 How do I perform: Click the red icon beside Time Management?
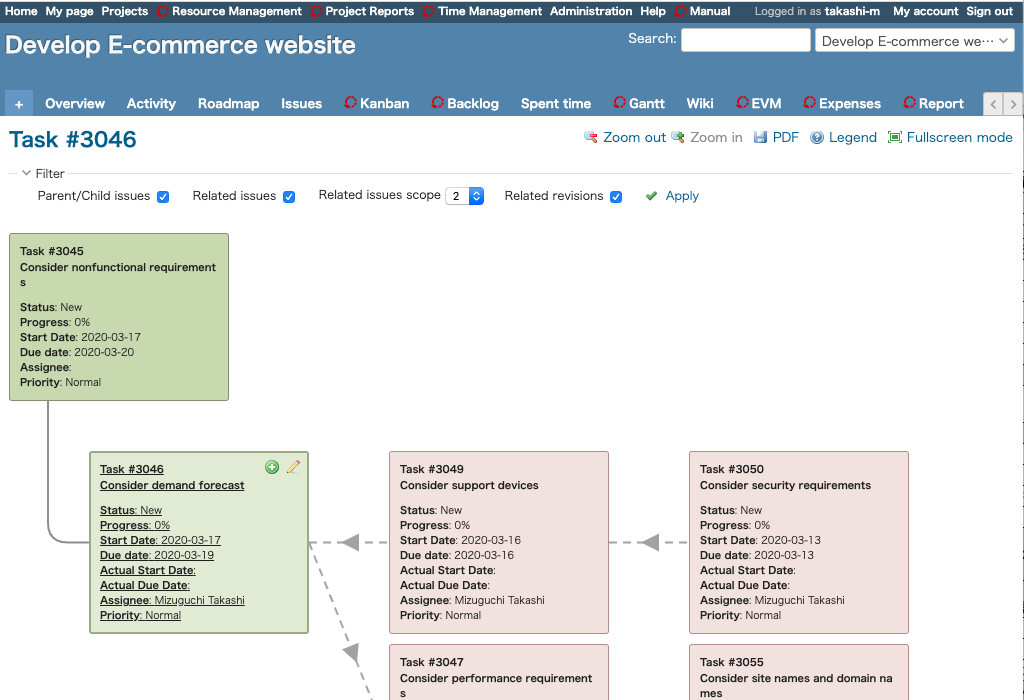click(429, 12)
